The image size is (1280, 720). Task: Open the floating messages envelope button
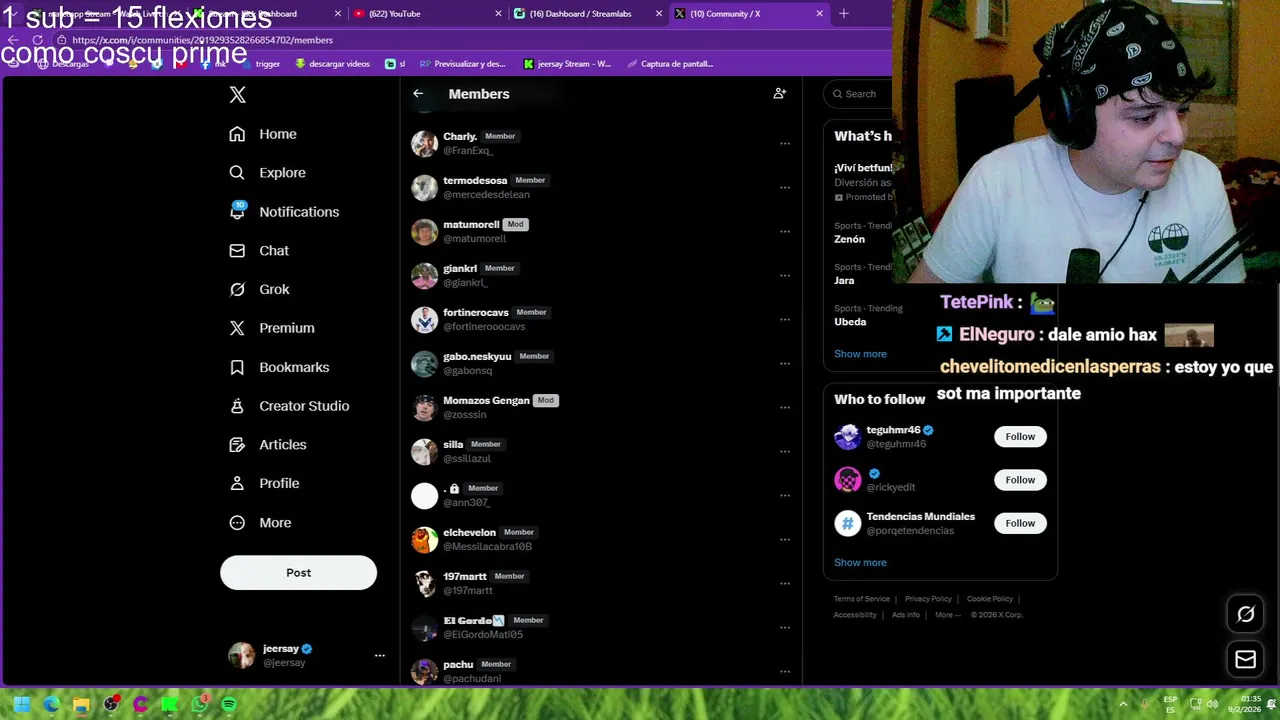click(x=1245, y=660)
